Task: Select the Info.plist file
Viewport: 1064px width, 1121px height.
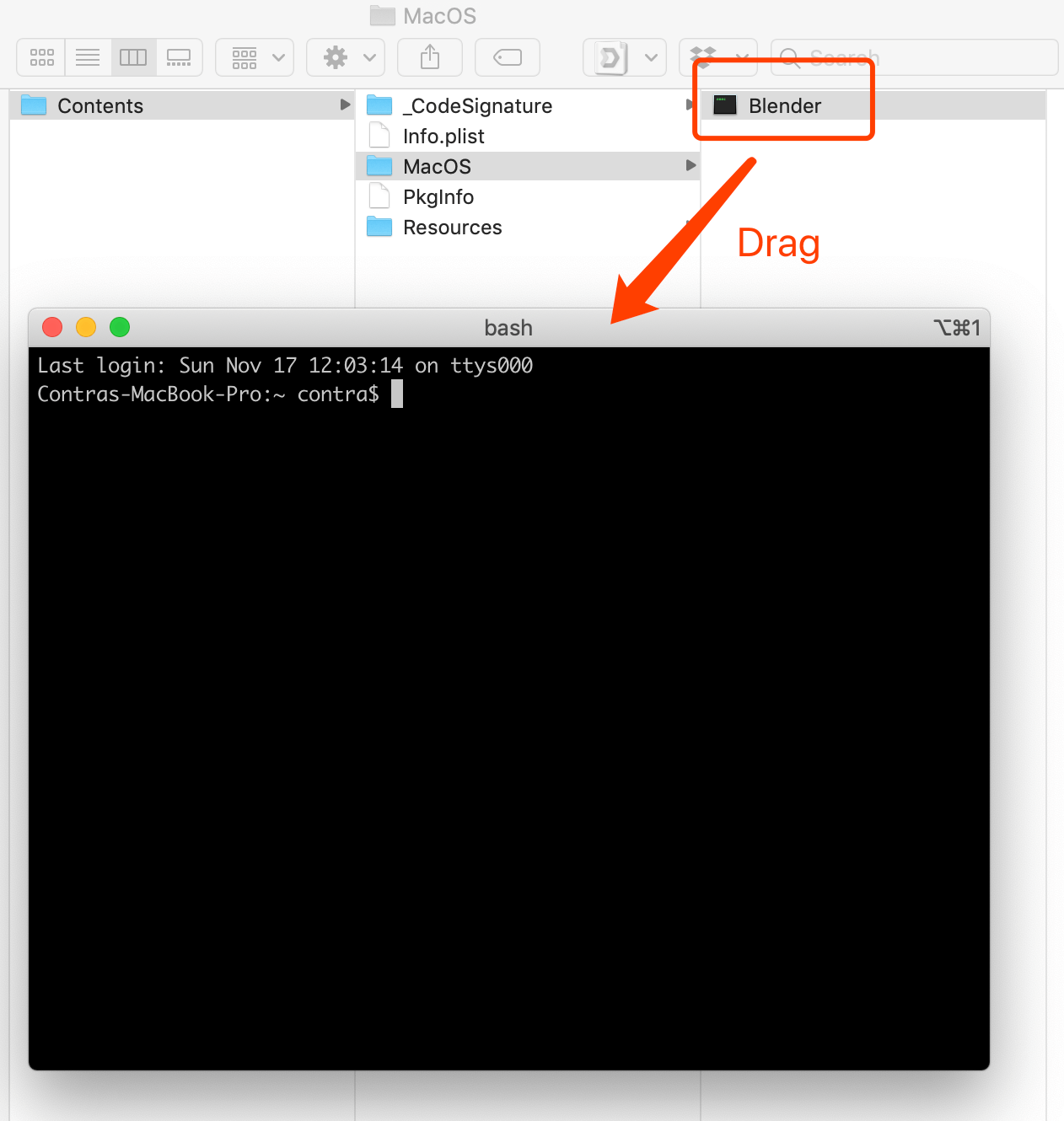Action: pyautogui.click(x=443, y=136)
